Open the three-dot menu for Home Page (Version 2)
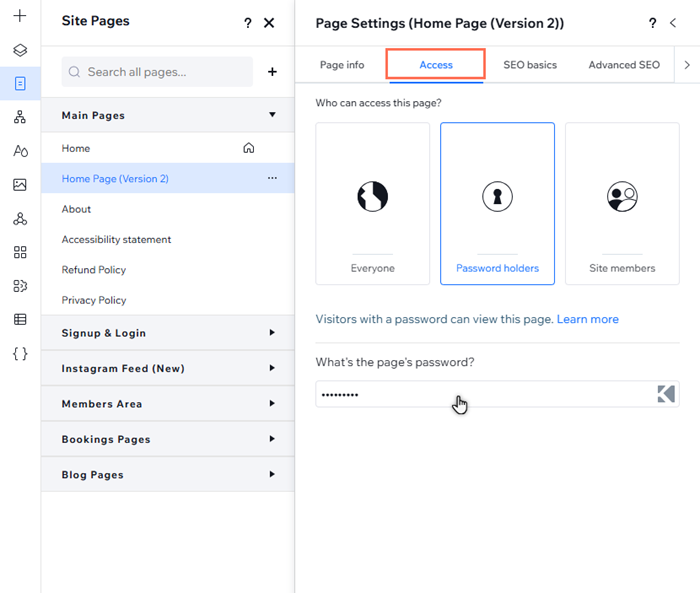 272,178
